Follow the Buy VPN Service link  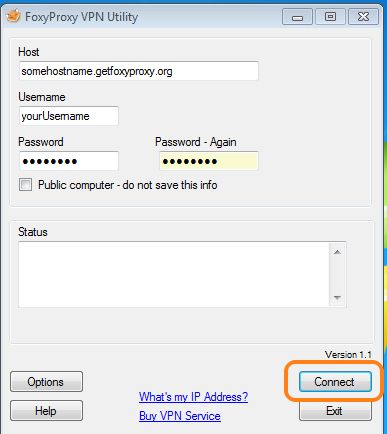tap(180, 416)
